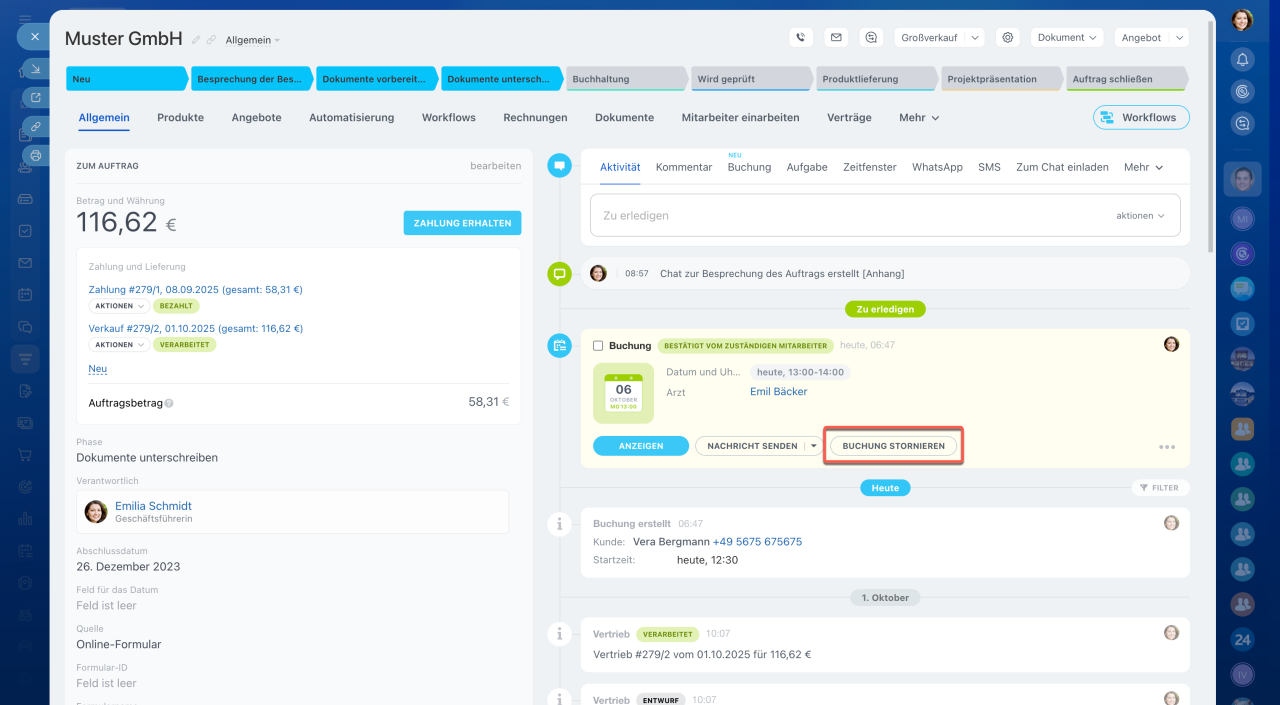Select the Buchhaltung pipeline stage

pyautogui.click(x=626, y=79)
